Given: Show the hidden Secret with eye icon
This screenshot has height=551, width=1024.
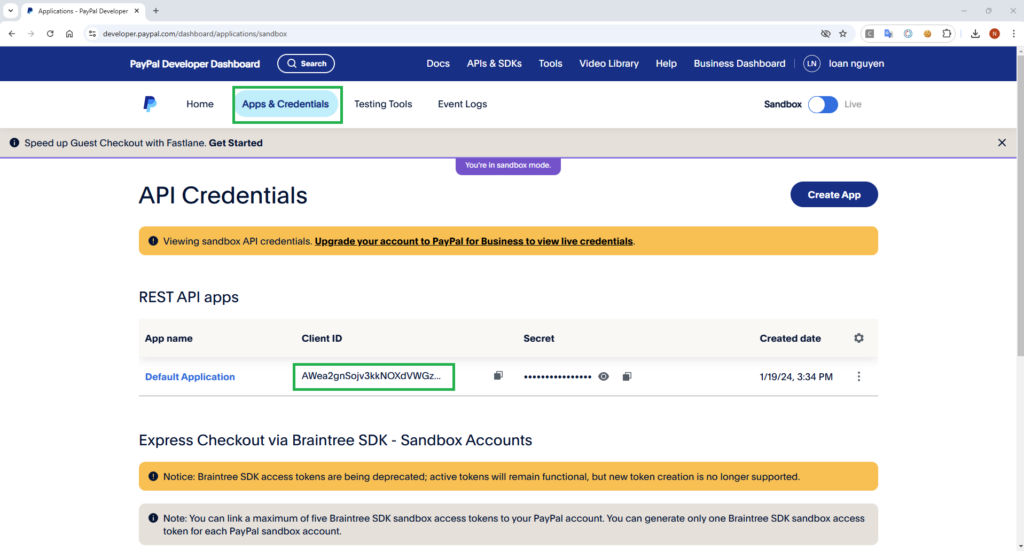Looking at the screenshot, I should (x=603, y=376).
